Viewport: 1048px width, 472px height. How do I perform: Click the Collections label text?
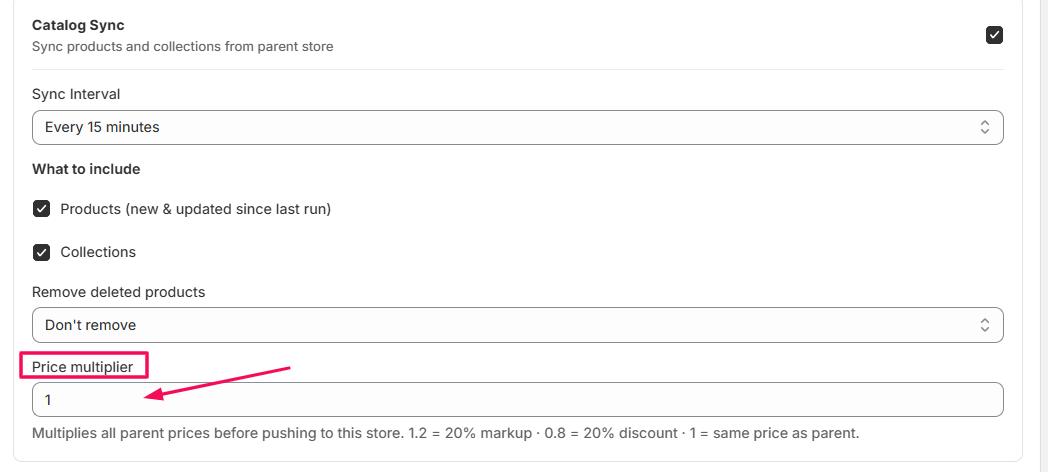click(98, 252)
